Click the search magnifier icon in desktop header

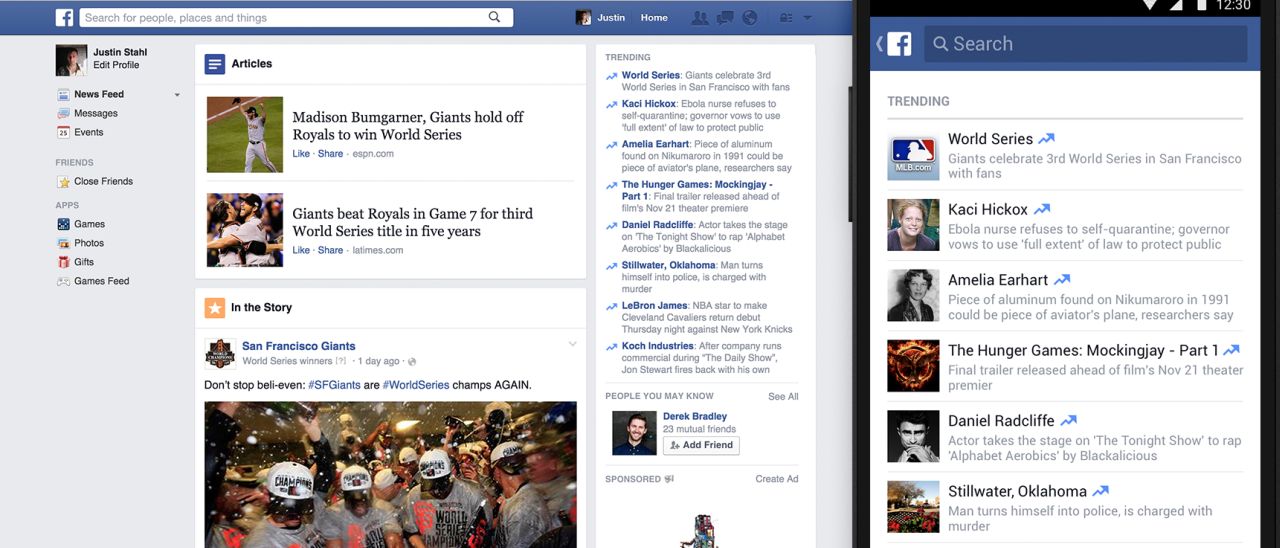click(x=494, y=17)
